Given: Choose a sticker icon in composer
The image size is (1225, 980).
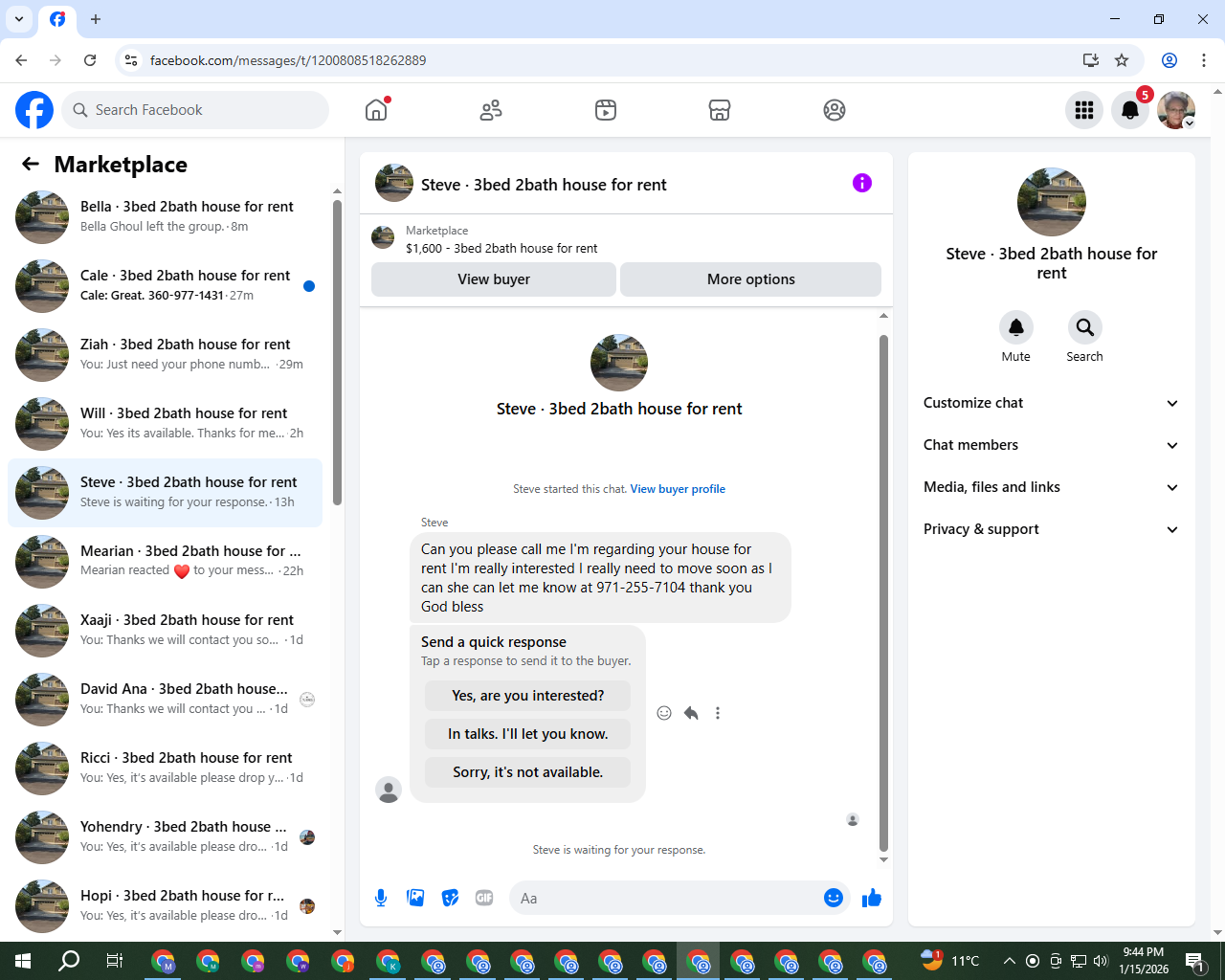Looking at the screenshot, I should tap(450, 898).
